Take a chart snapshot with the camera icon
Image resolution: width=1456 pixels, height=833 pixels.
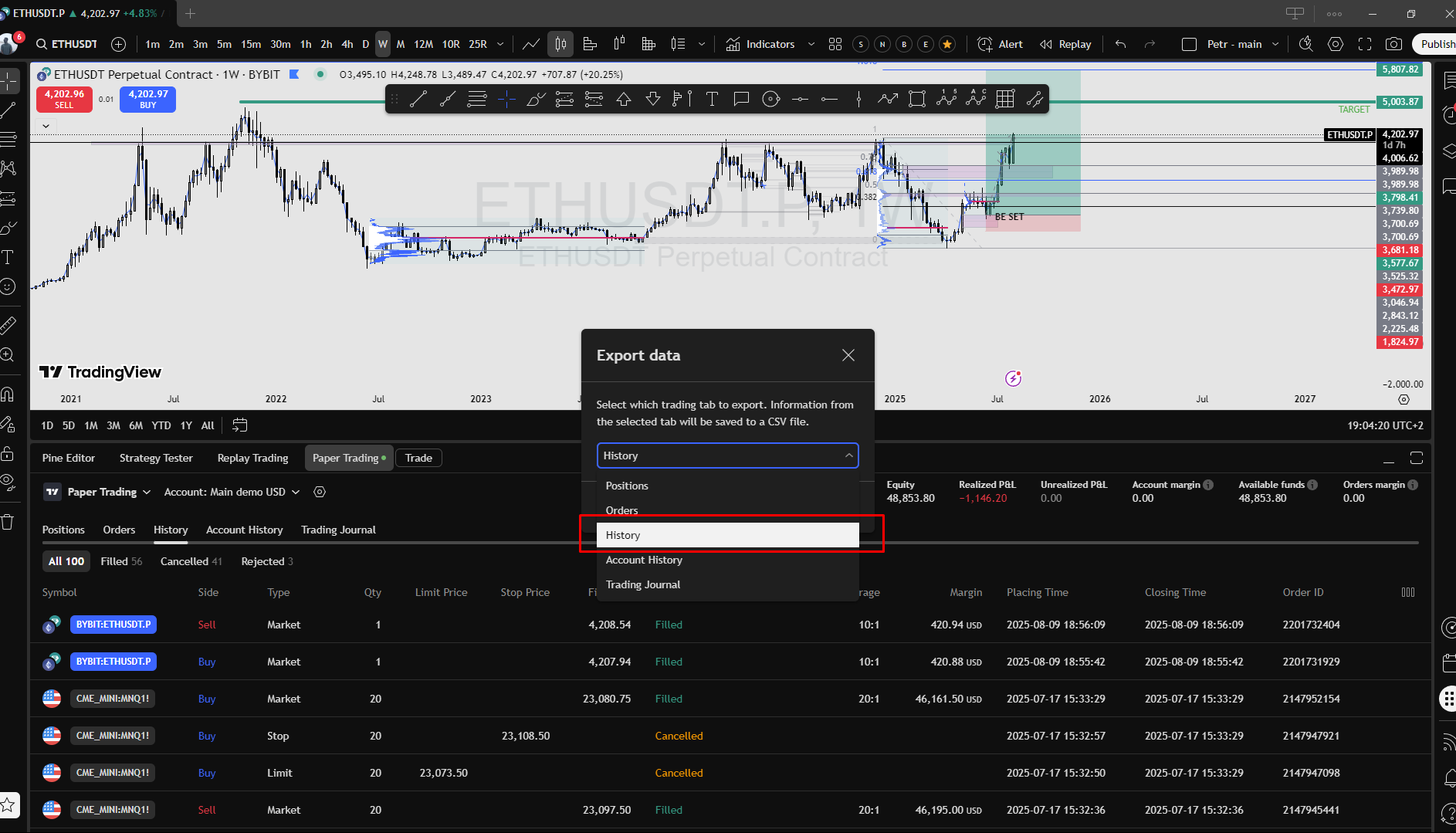1393,44
